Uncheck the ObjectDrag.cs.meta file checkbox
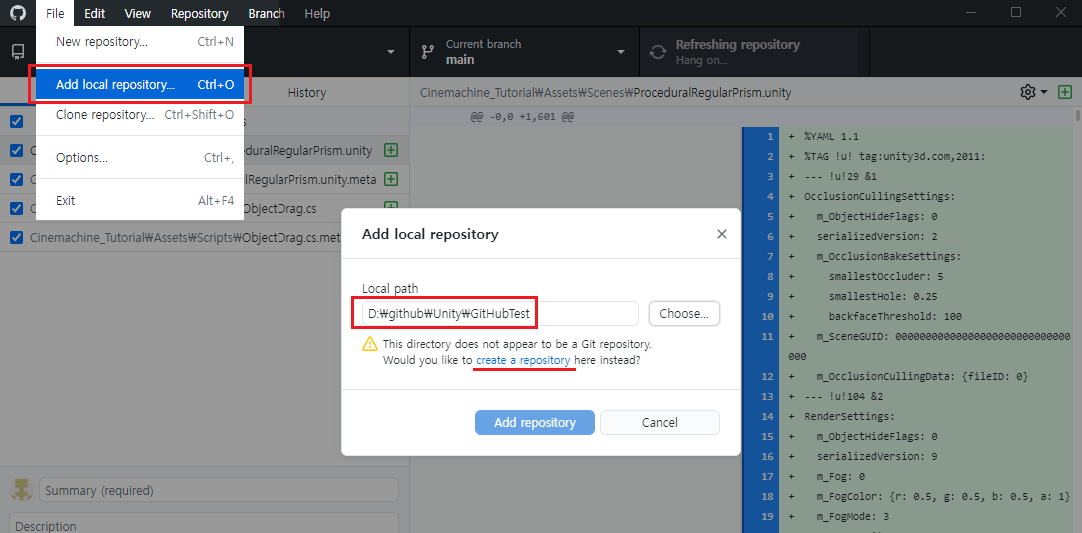The width and height of the screenshot is (1082, 533). click(17, 238)
